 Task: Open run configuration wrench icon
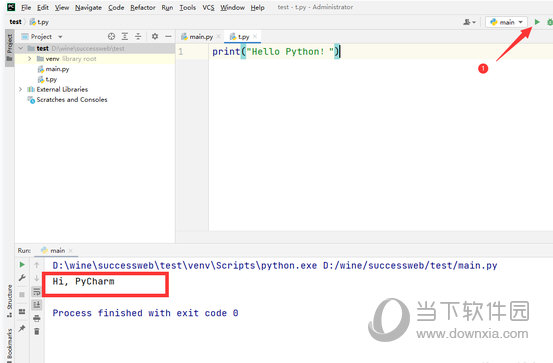22,278
